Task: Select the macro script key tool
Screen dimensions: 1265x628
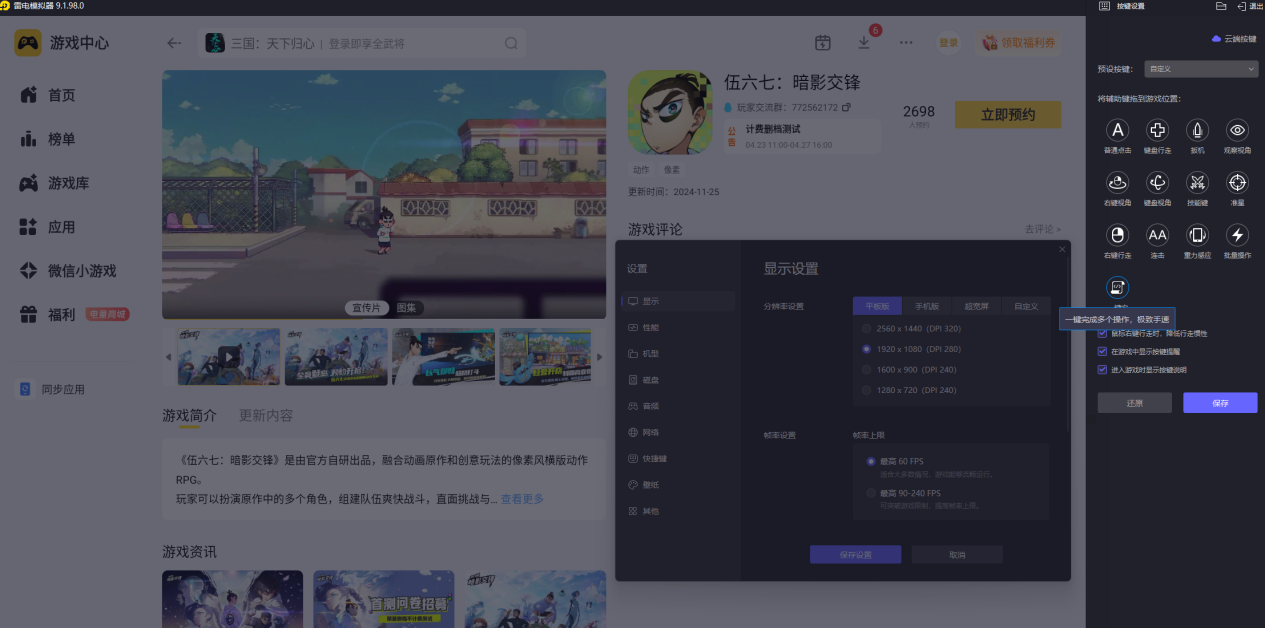Action: click(x=1117, y=288)
